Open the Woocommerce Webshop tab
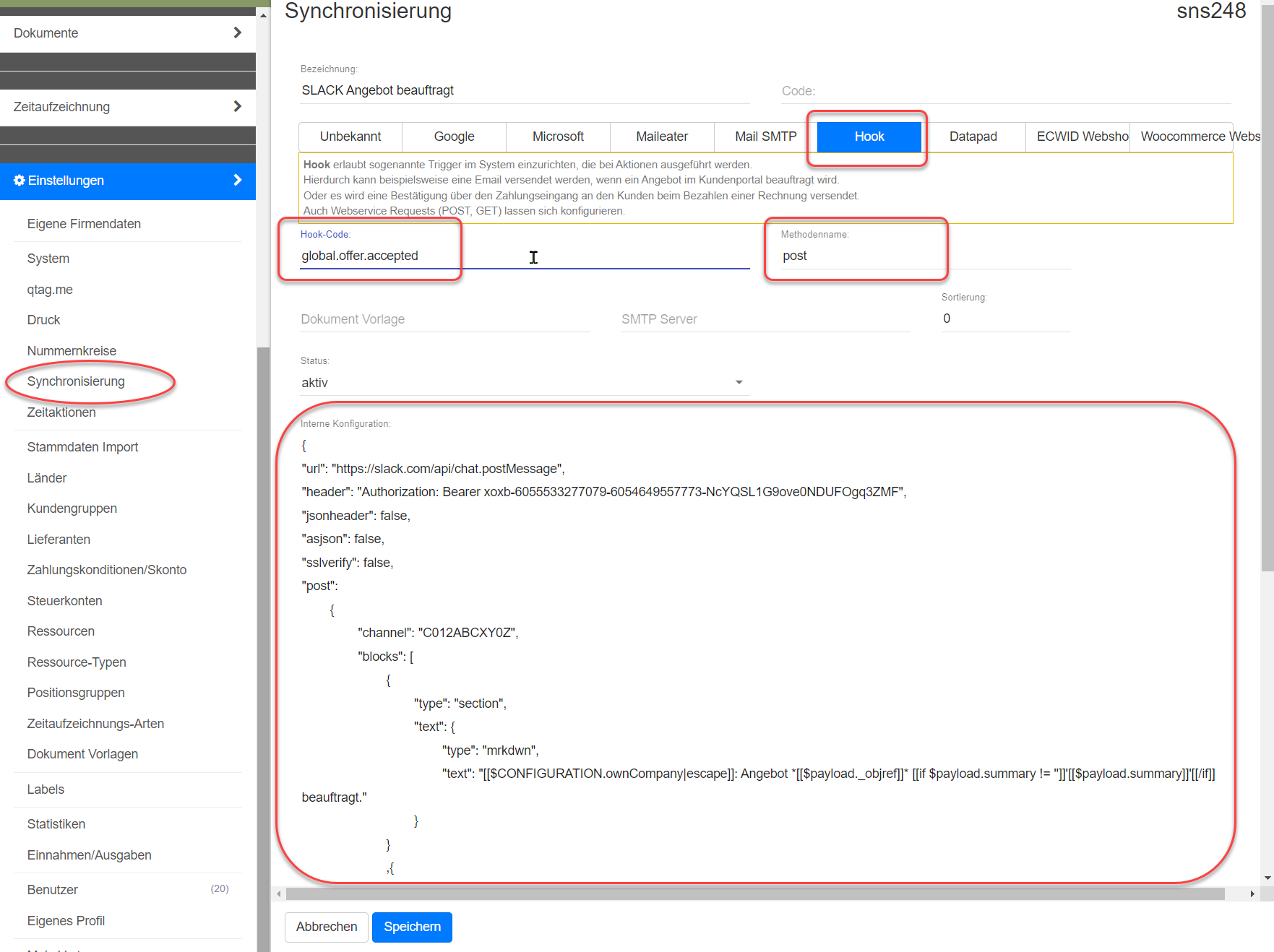This screenshot has height=952, width=1274. point(1182,137)
